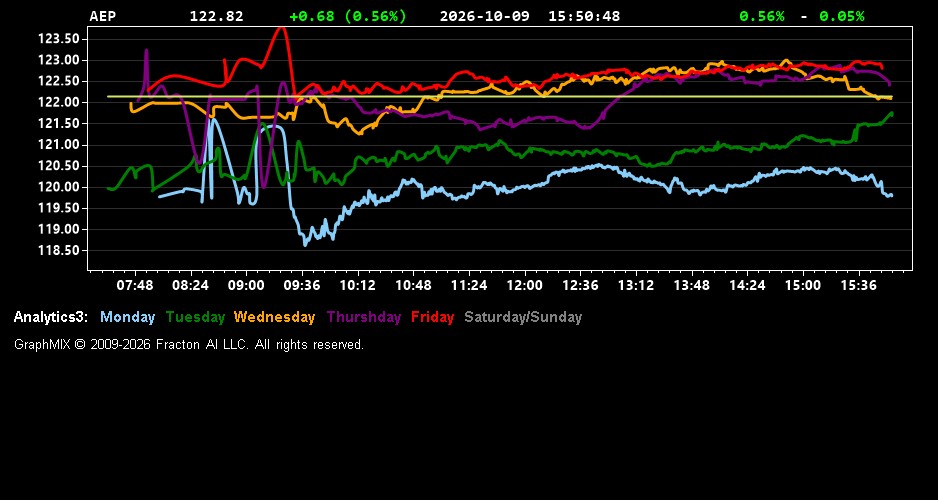Click the 12:36 time axis label
Image resolution: width=938 pixels, height=500 pixels.
[x=580, y=286]
